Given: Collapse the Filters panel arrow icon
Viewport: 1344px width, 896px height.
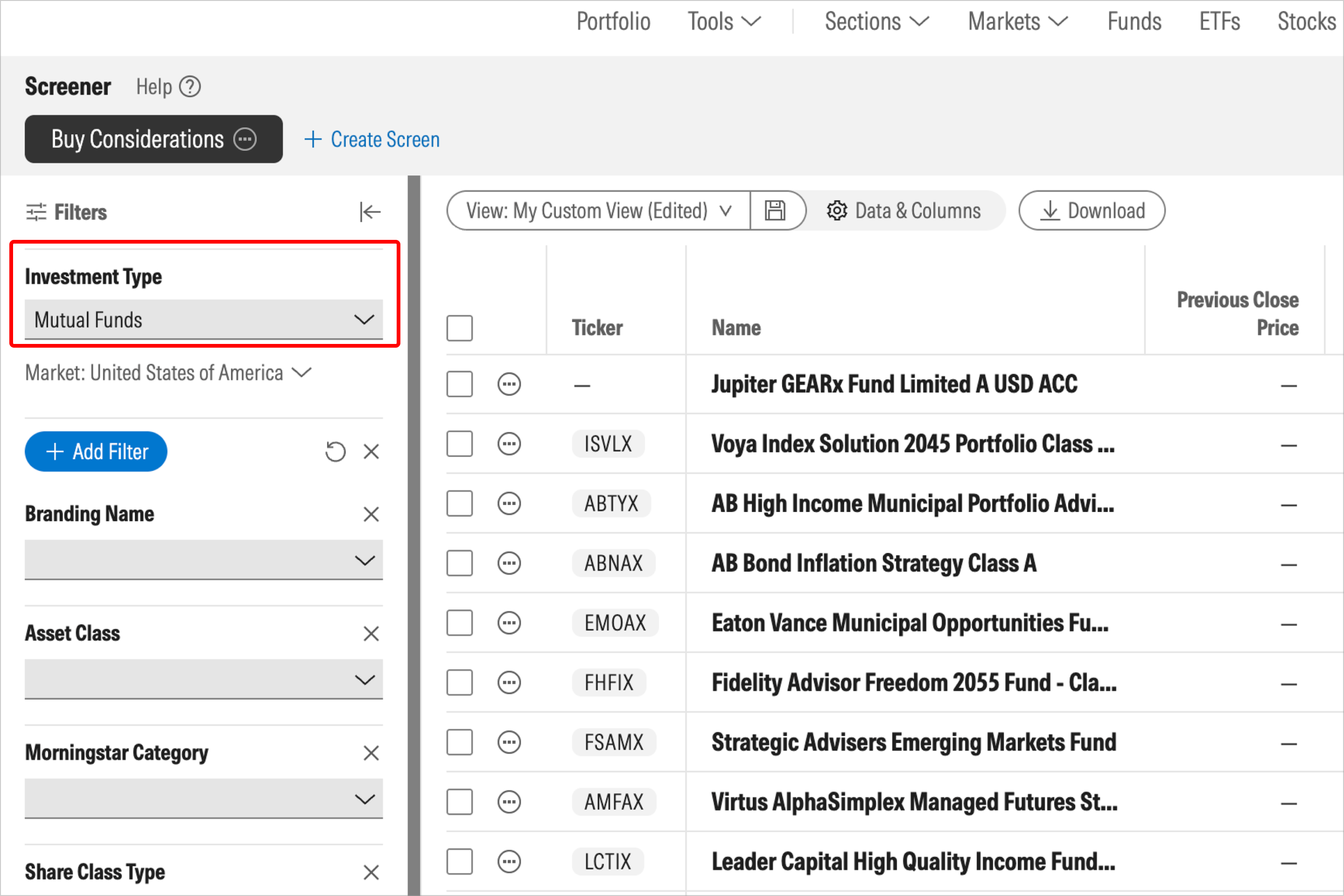Looking at the screenshot, I should coord(370,212).
